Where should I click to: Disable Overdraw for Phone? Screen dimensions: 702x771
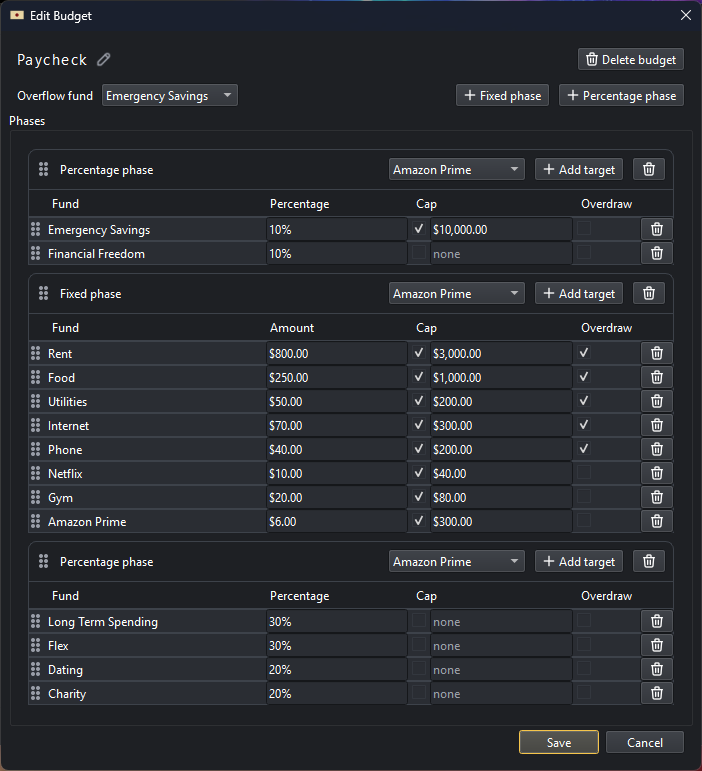(584, 449)
